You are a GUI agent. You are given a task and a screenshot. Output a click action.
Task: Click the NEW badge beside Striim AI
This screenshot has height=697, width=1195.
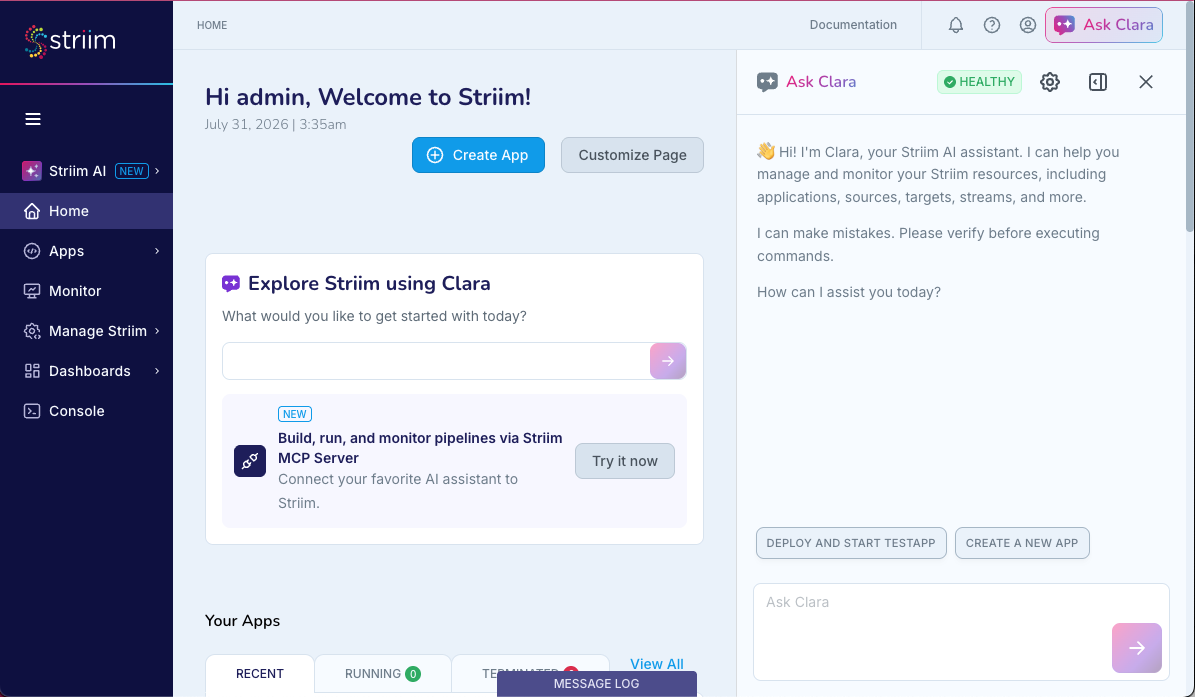pyautogui.click(x=132, y=171)
